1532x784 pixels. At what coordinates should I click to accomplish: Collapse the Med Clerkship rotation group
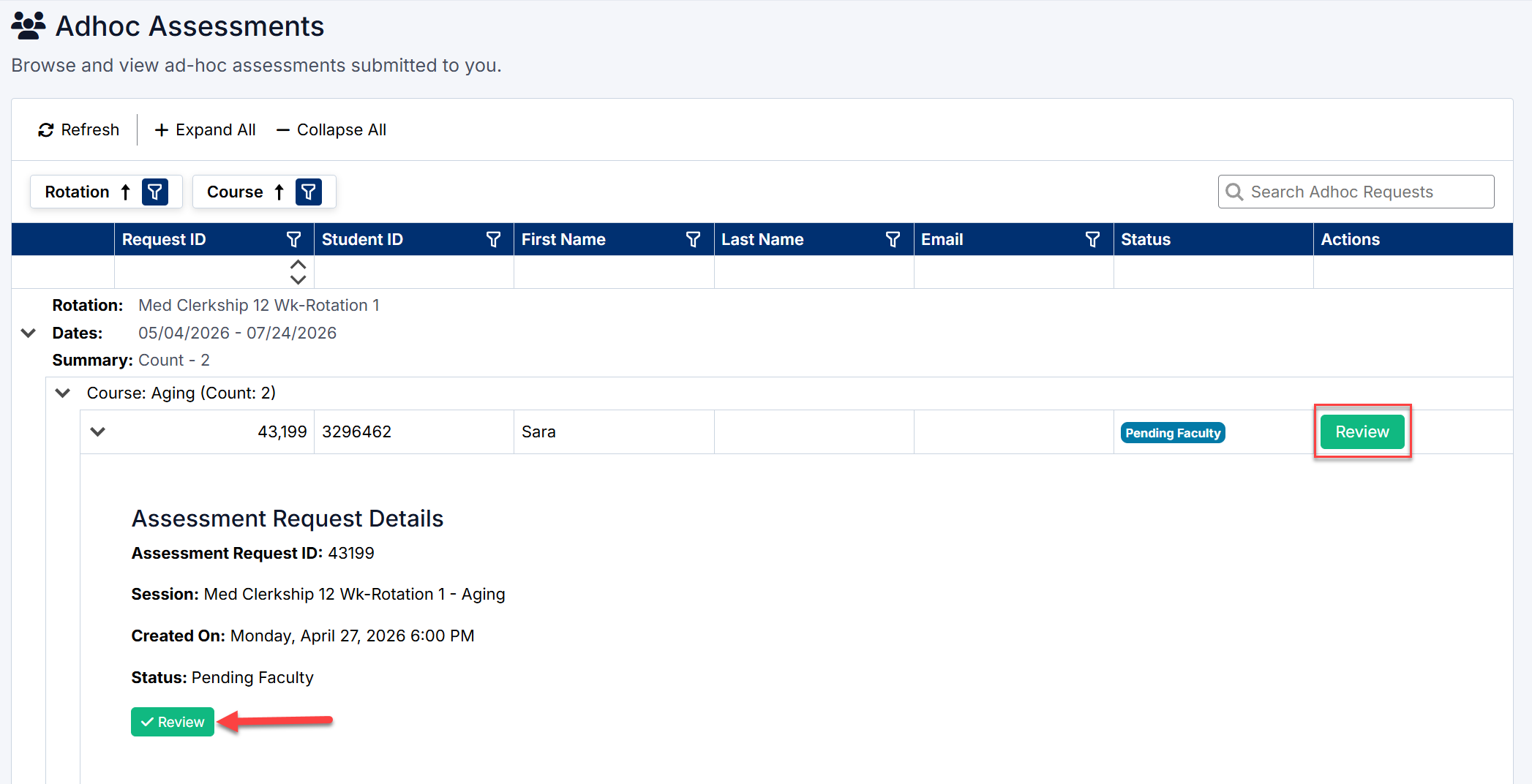click(29, 333)
